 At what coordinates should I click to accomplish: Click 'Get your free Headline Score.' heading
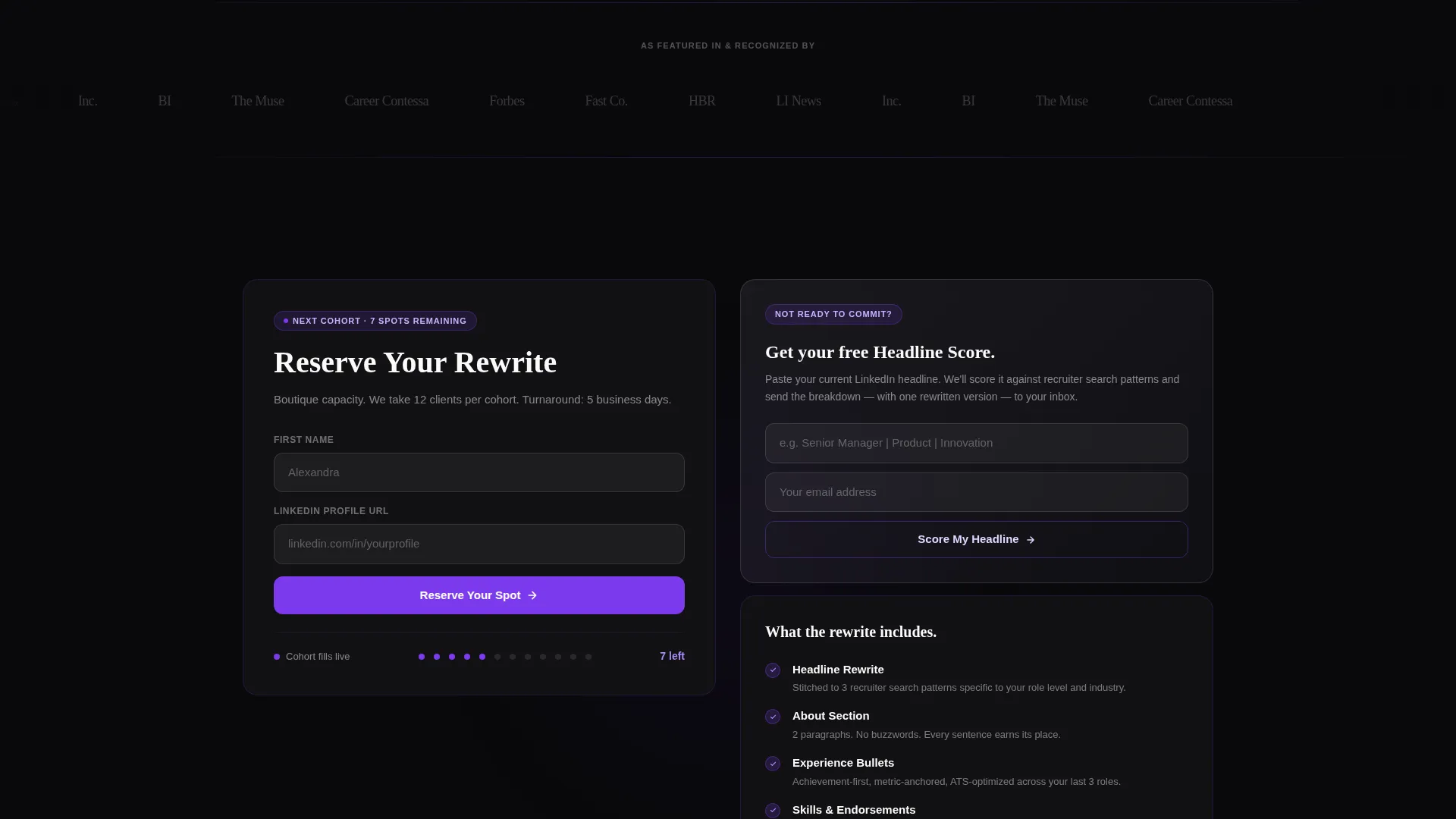(880, 352)
